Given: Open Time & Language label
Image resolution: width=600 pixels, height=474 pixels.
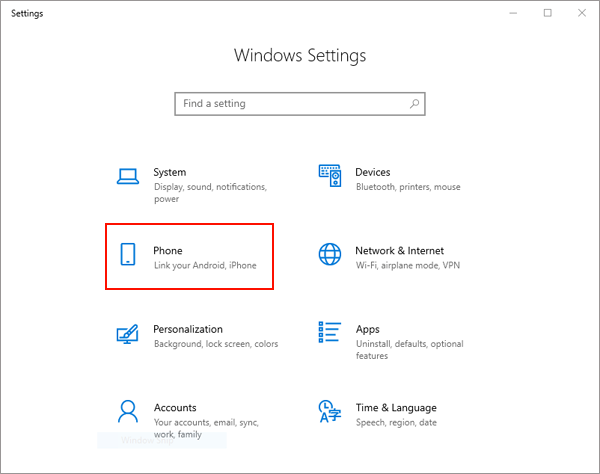Looking at the screenshot, I should [x=395, y=408].
